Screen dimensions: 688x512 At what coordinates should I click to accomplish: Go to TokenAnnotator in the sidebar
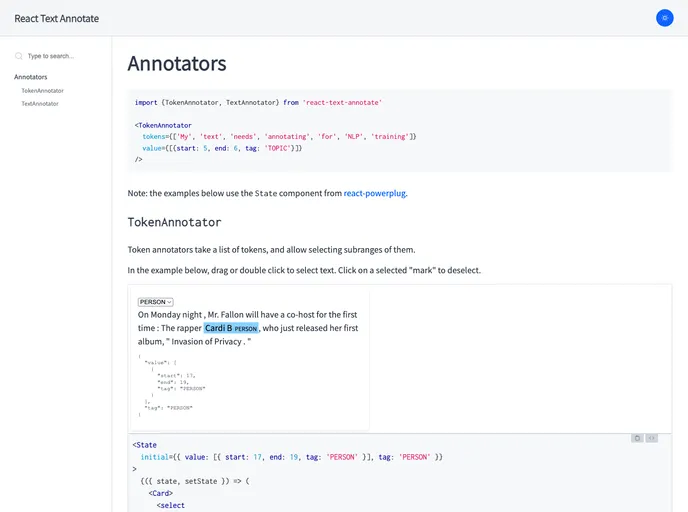[43, 90]
